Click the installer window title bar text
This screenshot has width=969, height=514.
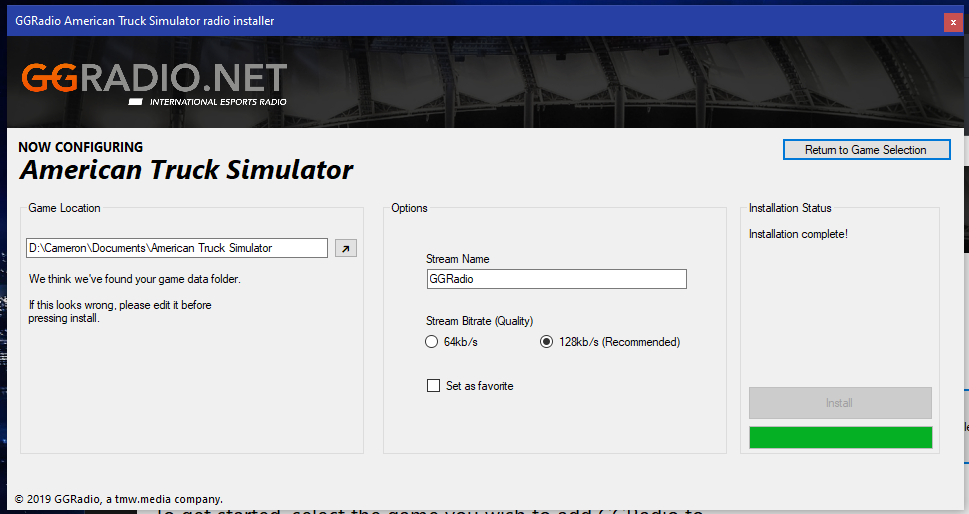tap(145, 21)
